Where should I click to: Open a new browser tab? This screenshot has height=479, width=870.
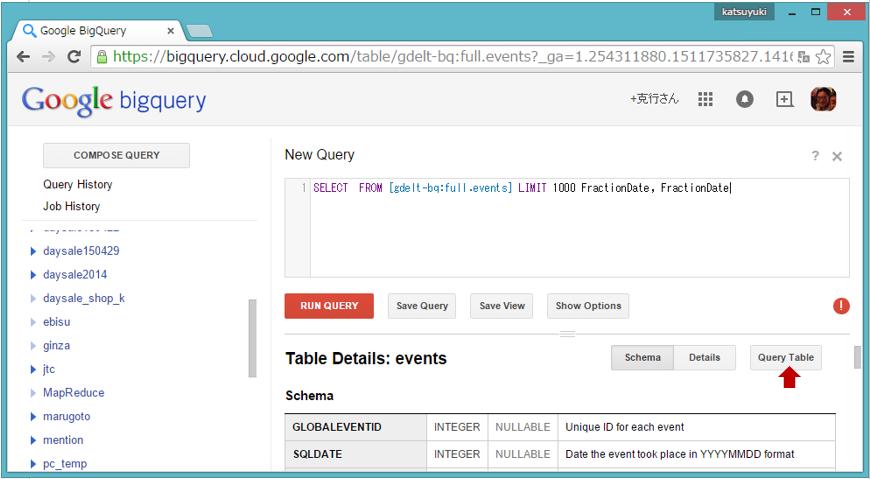[200, 31]
